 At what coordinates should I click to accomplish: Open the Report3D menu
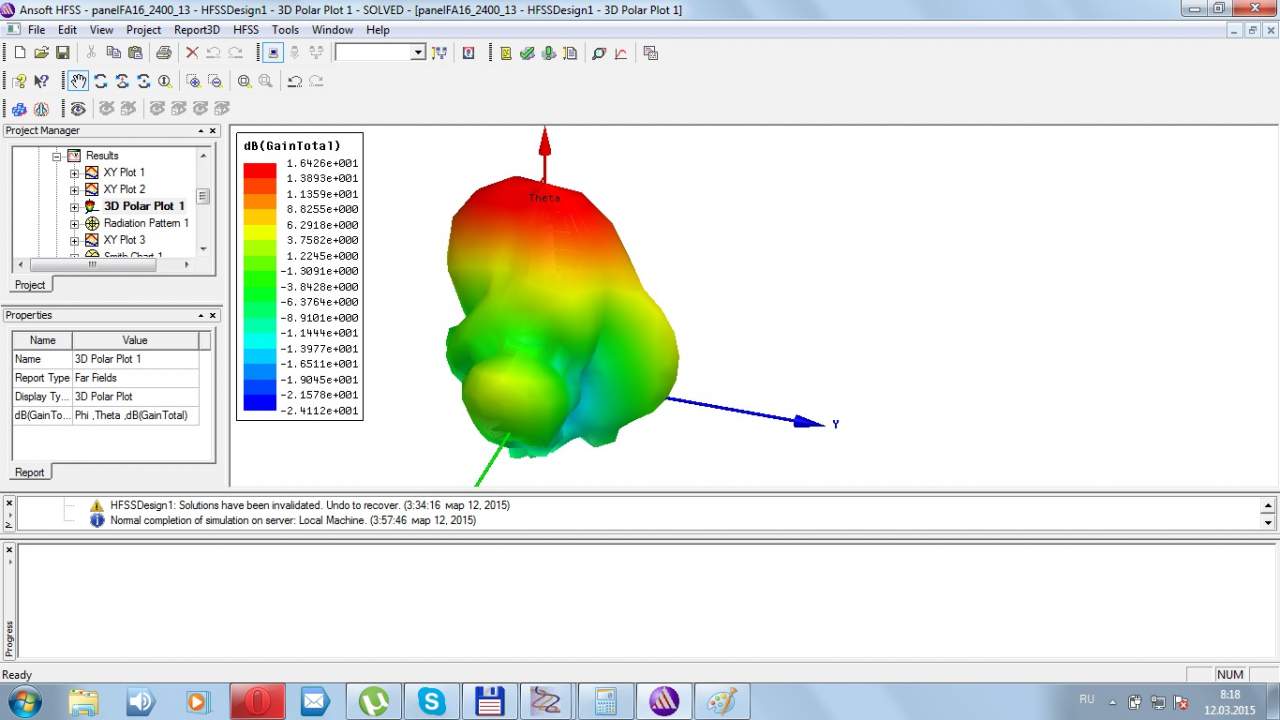click(x=196, y=30)
